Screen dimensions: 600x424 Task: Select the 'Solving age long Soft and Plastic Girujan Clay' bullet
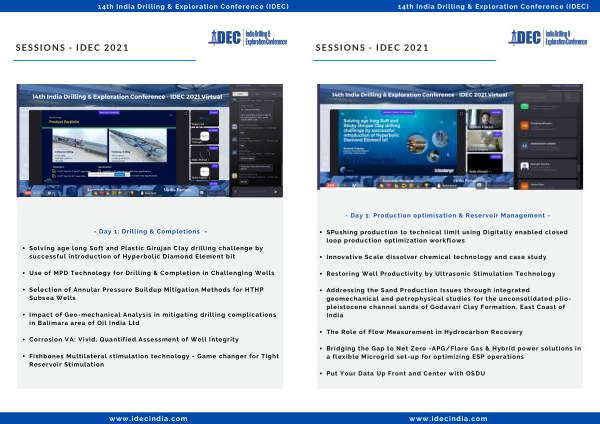point(146,252)
